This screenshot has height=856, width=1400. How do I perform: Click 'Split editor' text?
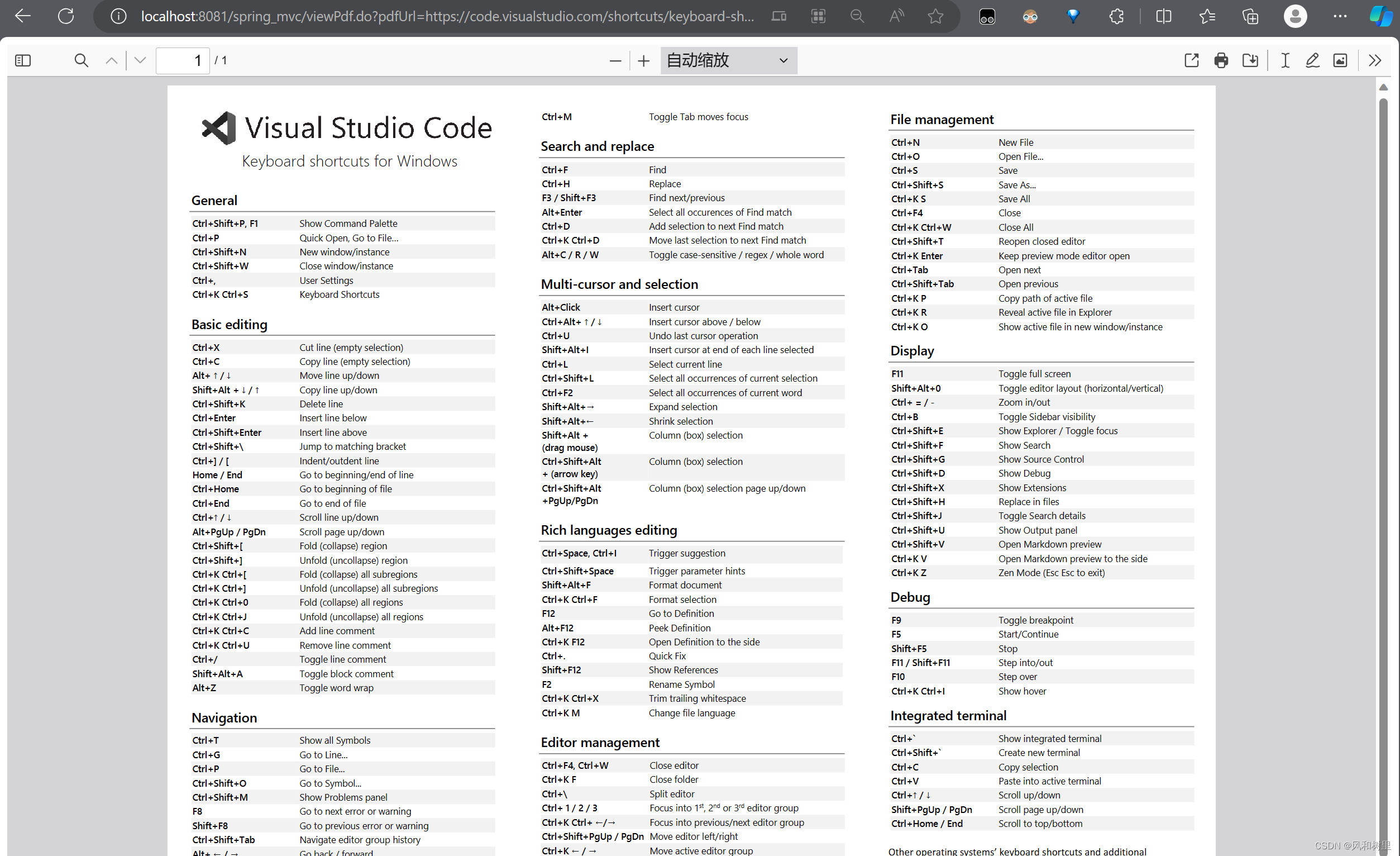pyautogui.click(x=672, y=794)
